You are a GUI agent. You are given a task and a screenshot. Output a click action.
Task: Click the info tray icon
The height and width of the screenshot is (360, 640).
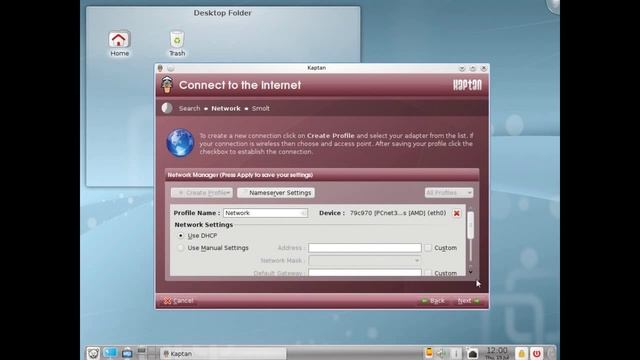tap(456, 353)
